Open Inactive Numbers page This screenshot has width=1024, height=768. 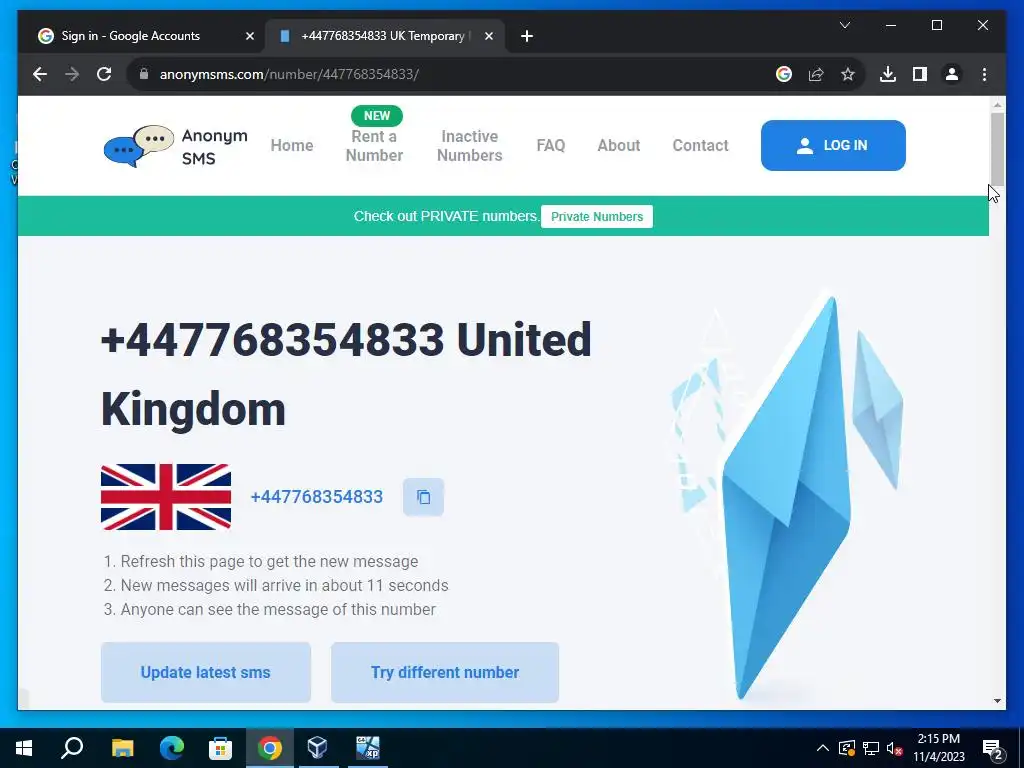(x=470, y=146)
